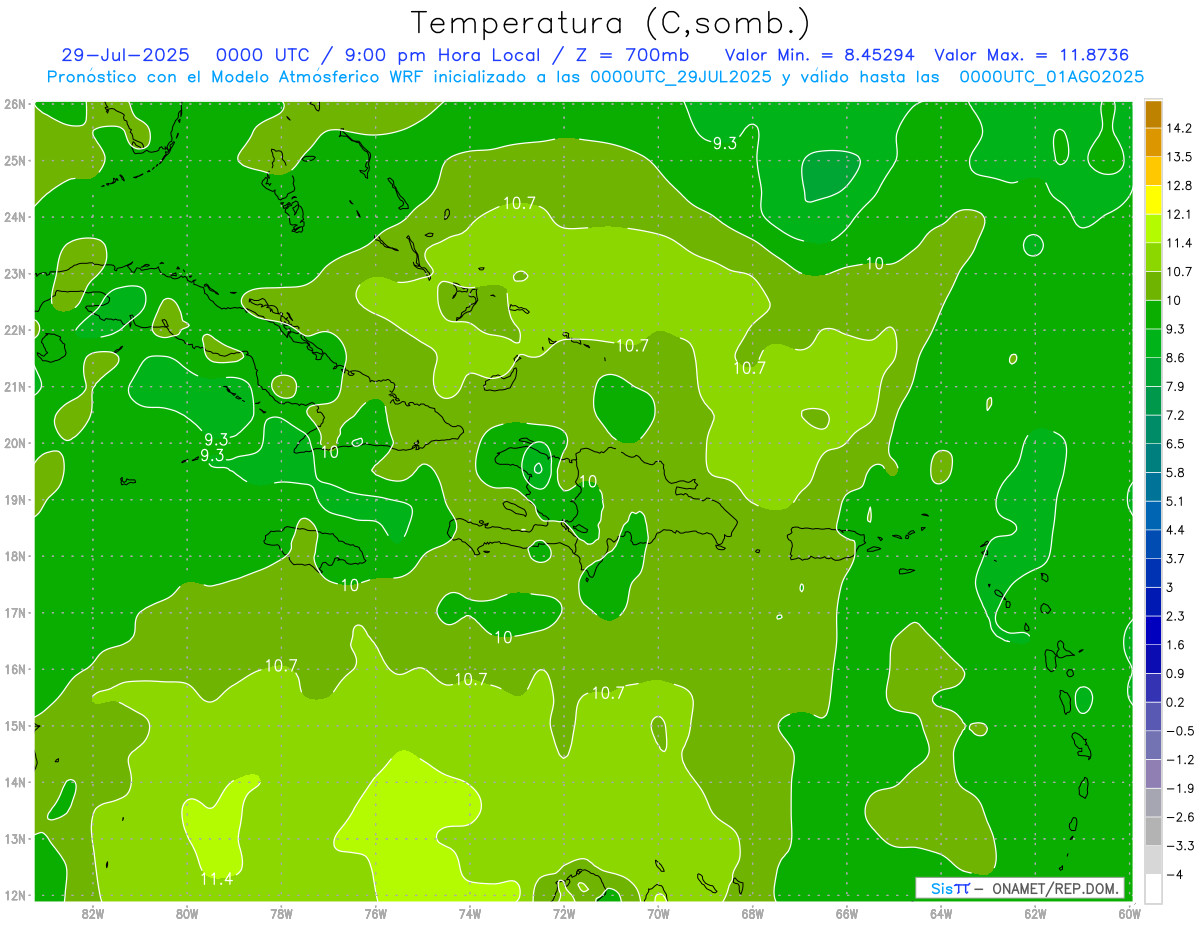
Task: Click legend value "3.7"
Action: [x=1175, y=558]
